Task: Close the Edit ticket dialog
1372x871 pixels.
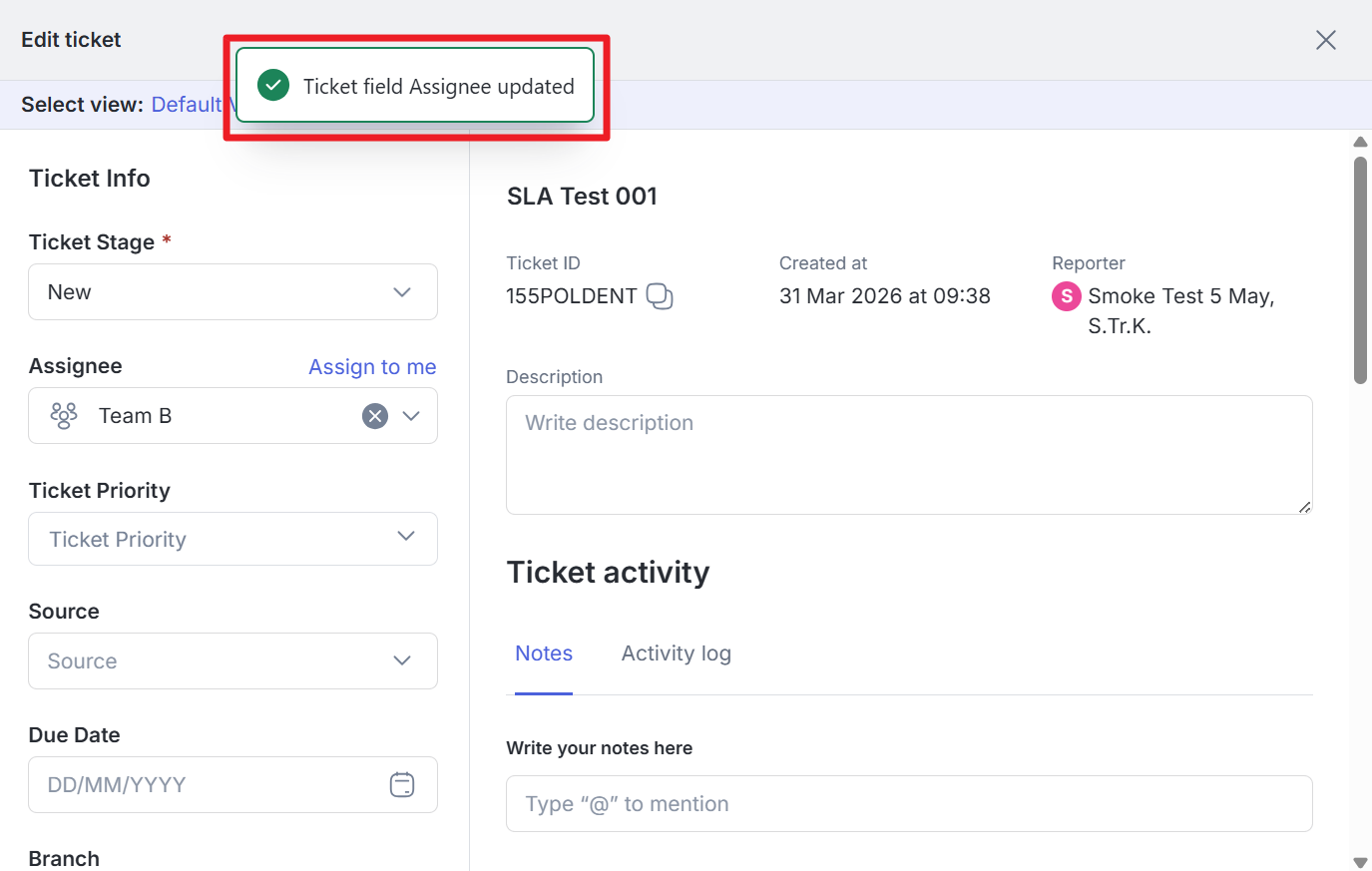Action: [1325, 40]
